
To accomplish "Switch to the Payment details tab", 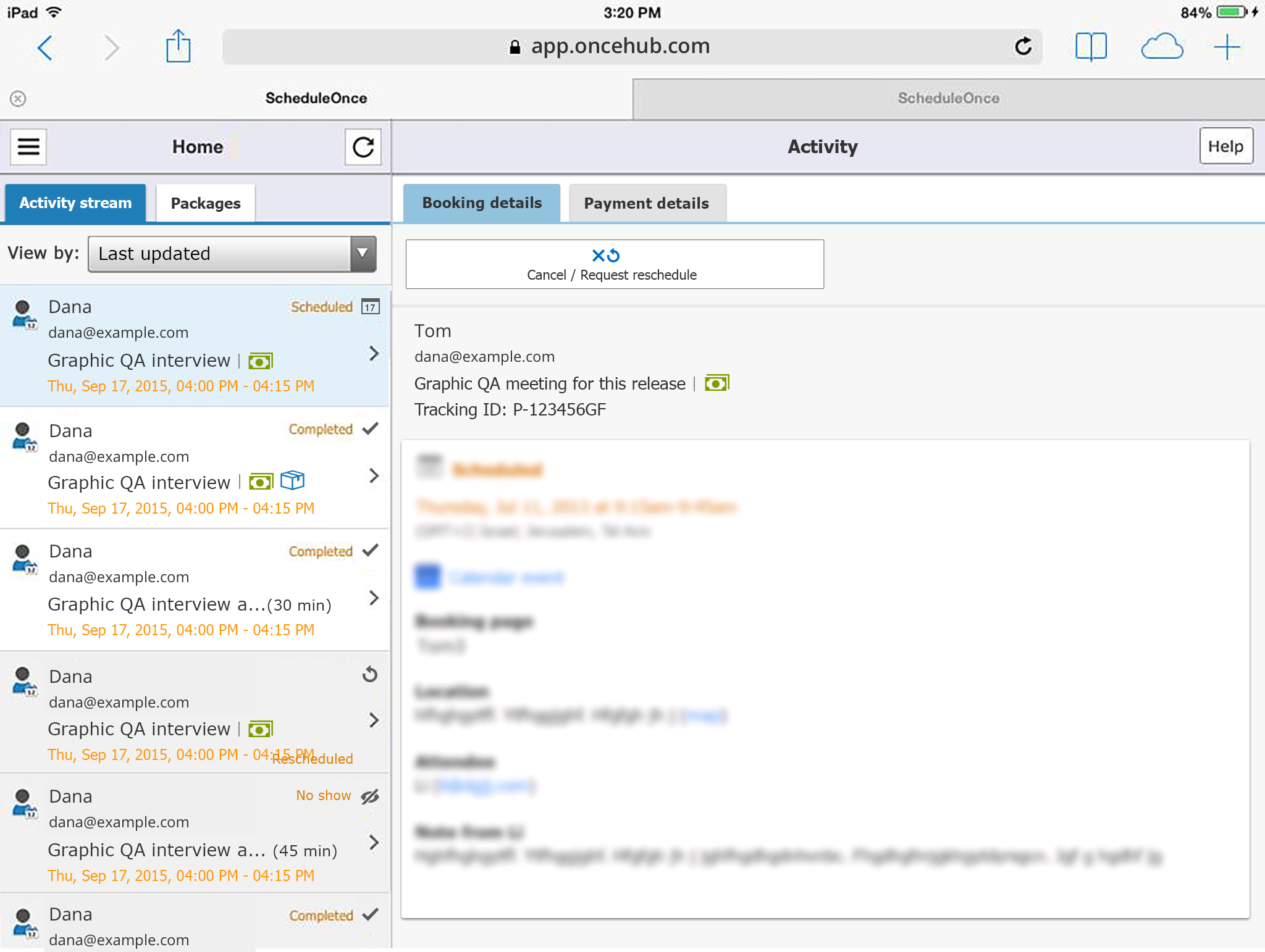I will (x=646, y=203).
